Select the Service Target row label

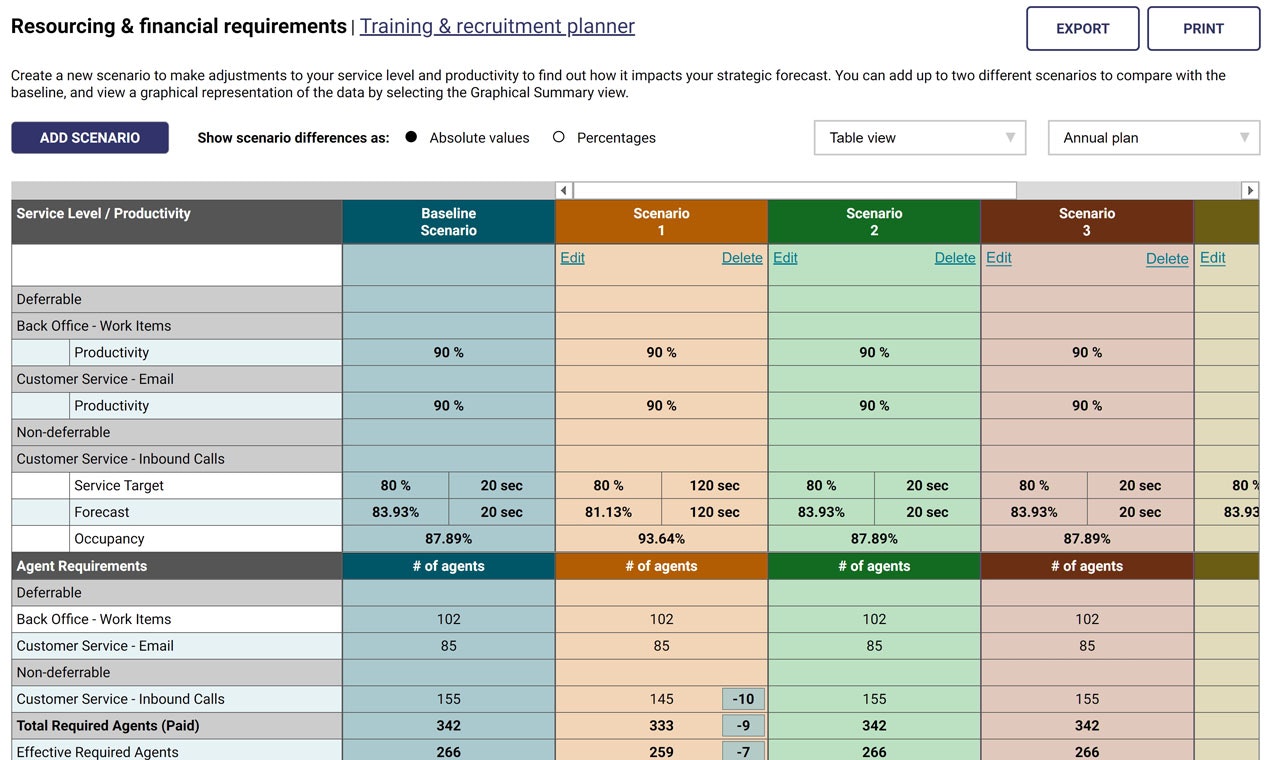pos(119,485)
